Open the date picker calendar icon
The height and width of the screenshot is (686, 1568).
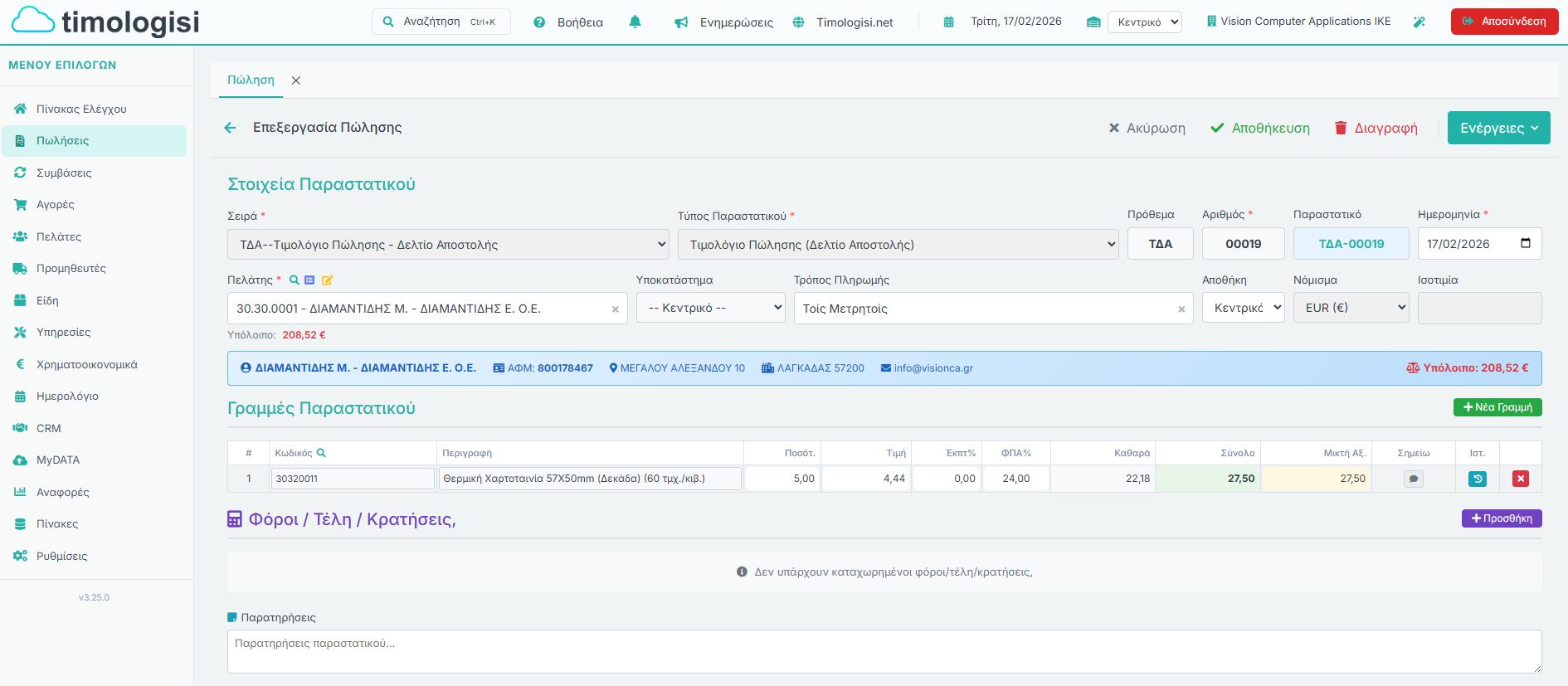point(1525,244)
